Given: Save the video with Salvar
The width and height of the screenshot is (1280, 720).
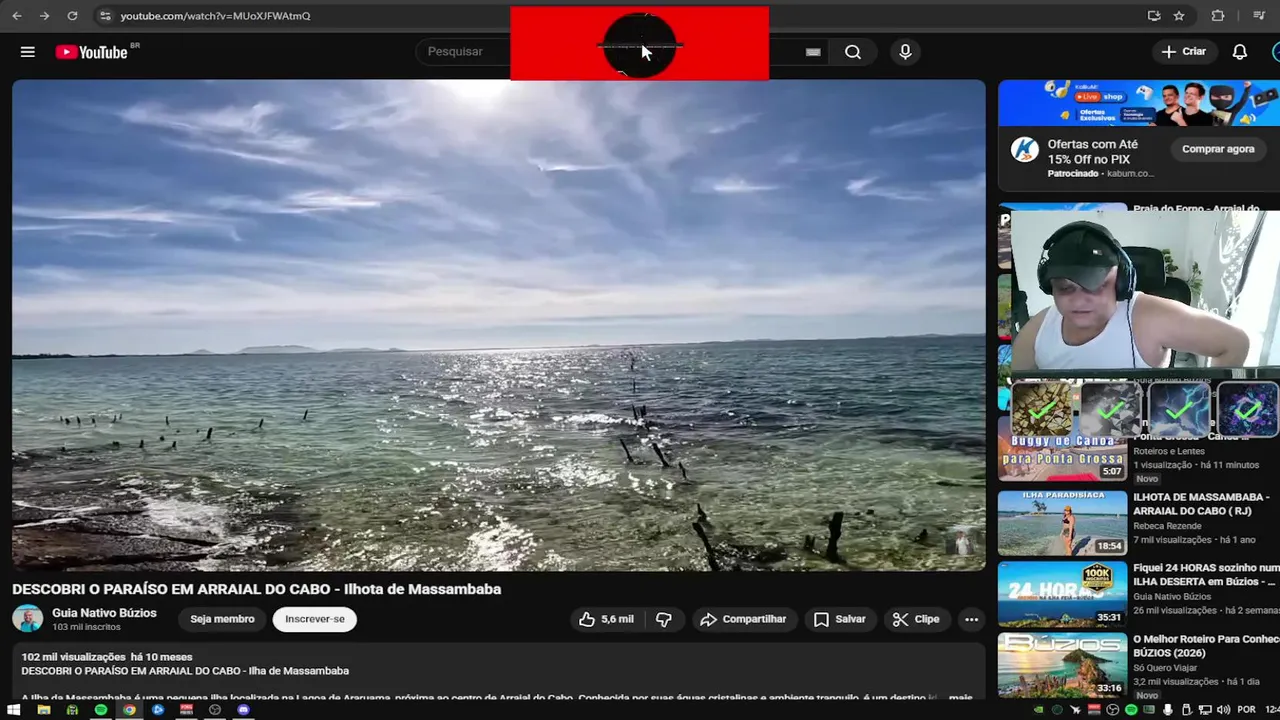Looking at the screenshot, I should pos(839,619).
